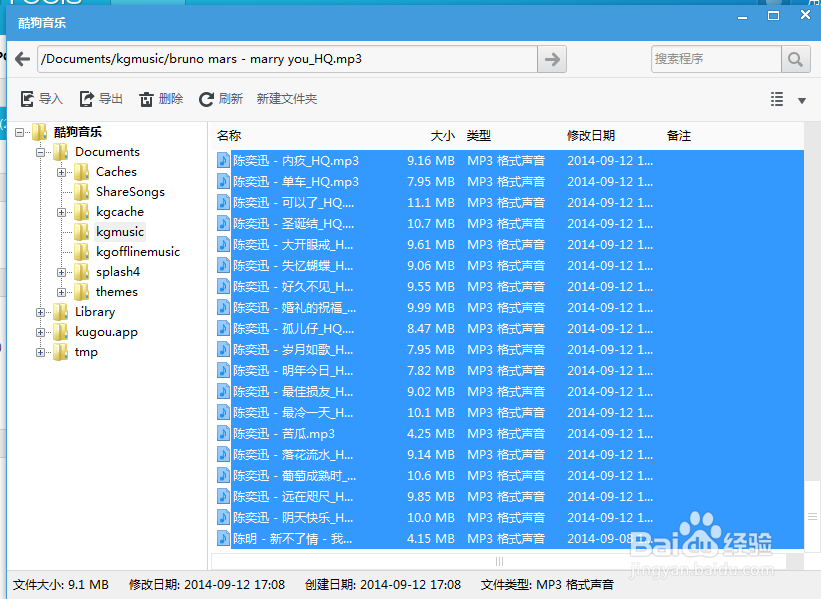The width and height of the screenshot is (821, 599).
Task: Click file icon of 陈奕迅 - 最佳损友
Action: 224,391
